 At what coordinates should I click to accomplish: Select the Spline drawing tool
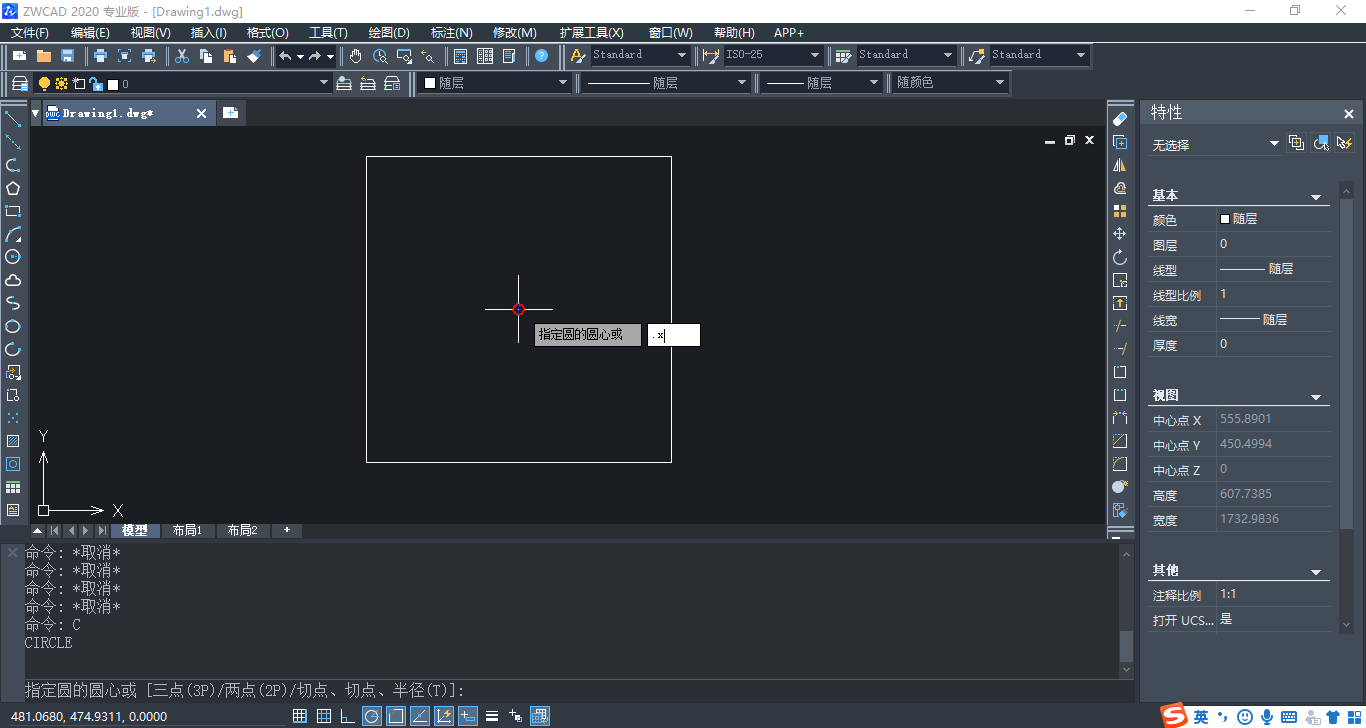click(x=13, y=303)
